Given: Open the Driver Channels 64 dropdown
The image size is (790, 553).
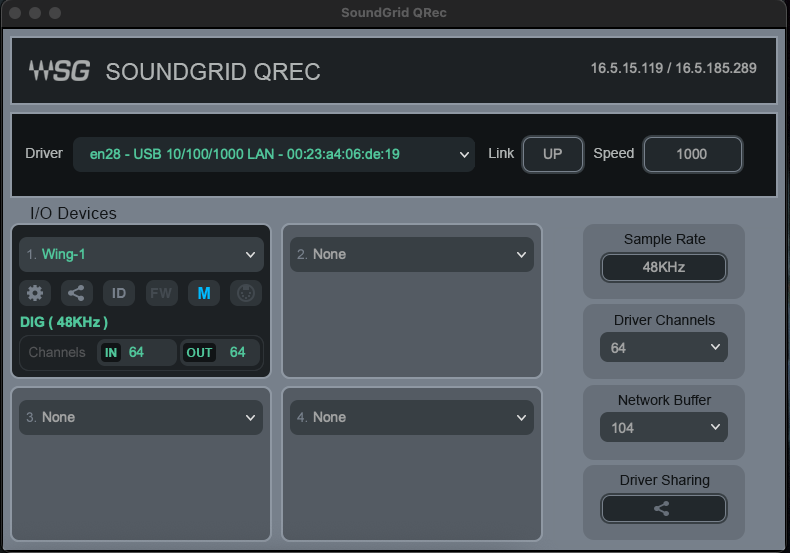Looking at the screenshot, I should tap(664, 347).
